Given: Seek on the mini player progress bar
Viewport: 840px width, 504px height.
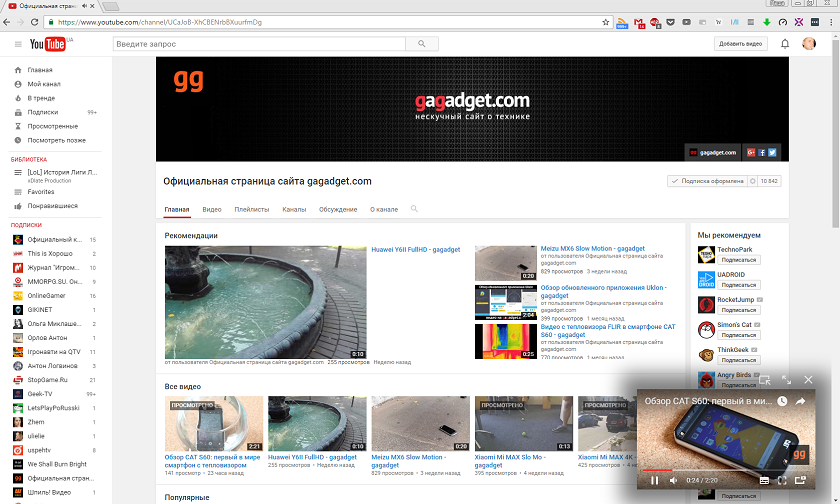Looking at the screenshot, I should click(x=726, y=470).
